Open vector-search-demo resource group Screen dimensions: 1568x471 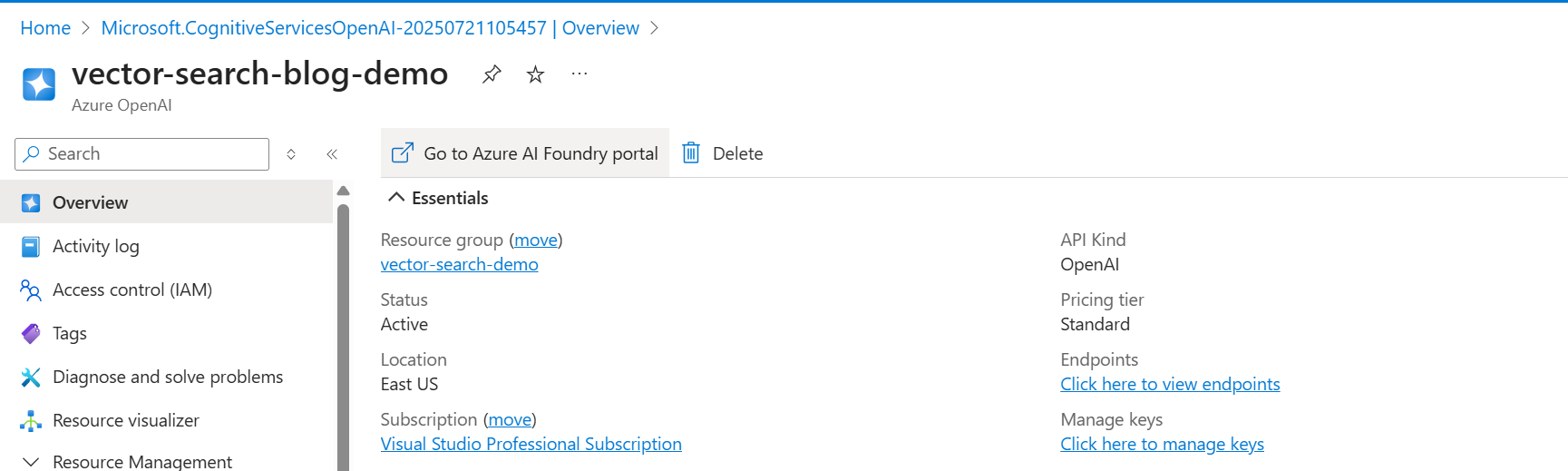(459, 264)
